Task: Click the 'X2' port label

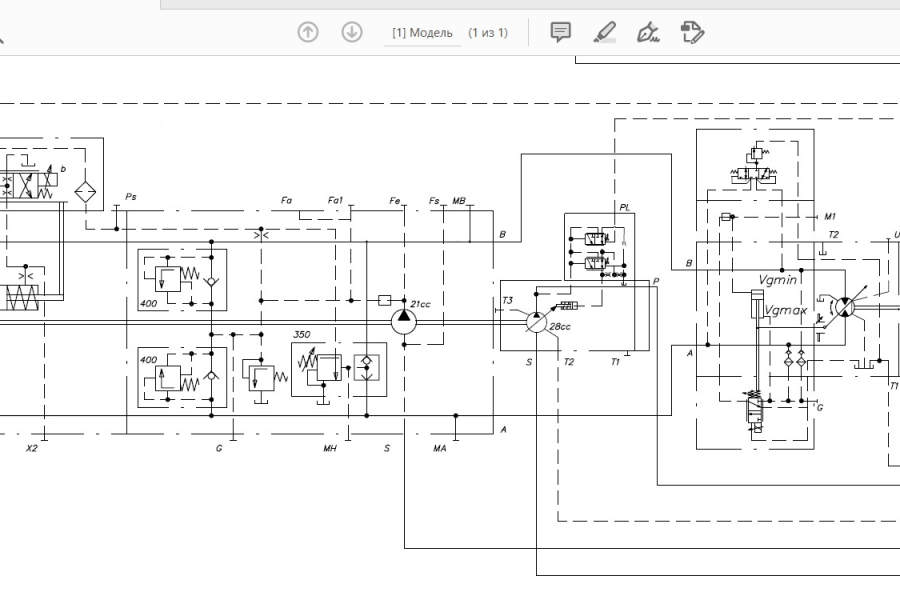Action: (x=32, y=448)
